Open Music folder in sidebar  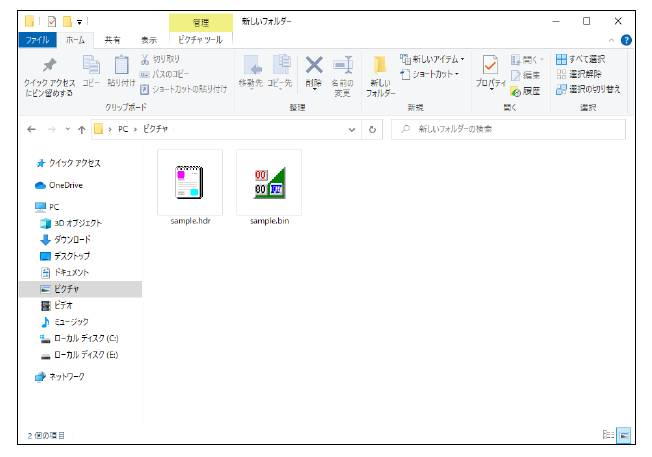point(65,322)
